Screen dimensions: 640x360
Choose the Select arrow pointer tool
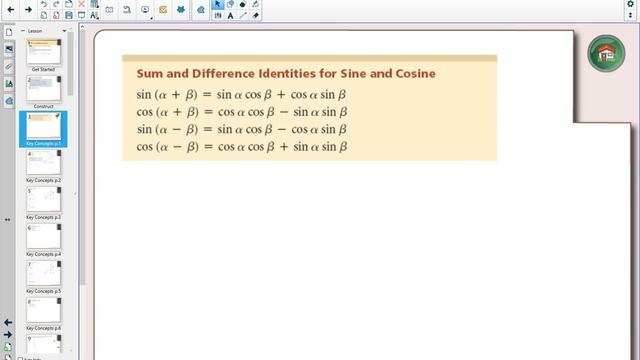pyautogui.click(x=218, y=4)
